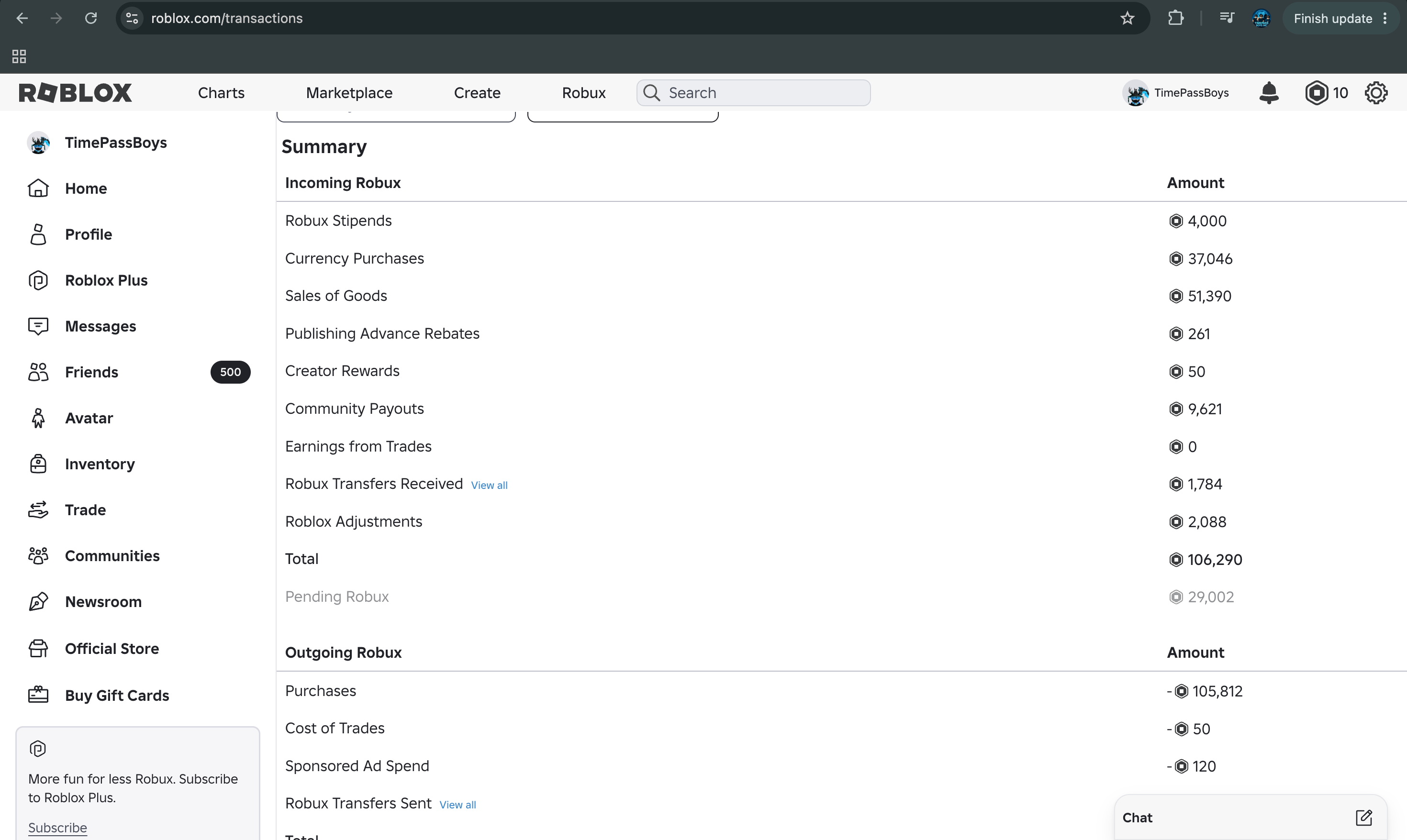This screenshot has height=840, width=1407.
Task: Click the Outgoing Robux column header
Action: pyautogui.click(x=344, y=652)
